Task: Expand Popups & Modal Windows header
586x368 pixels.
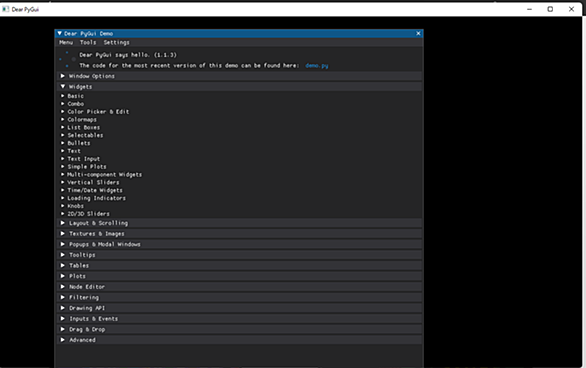Action: coord(239,244)
